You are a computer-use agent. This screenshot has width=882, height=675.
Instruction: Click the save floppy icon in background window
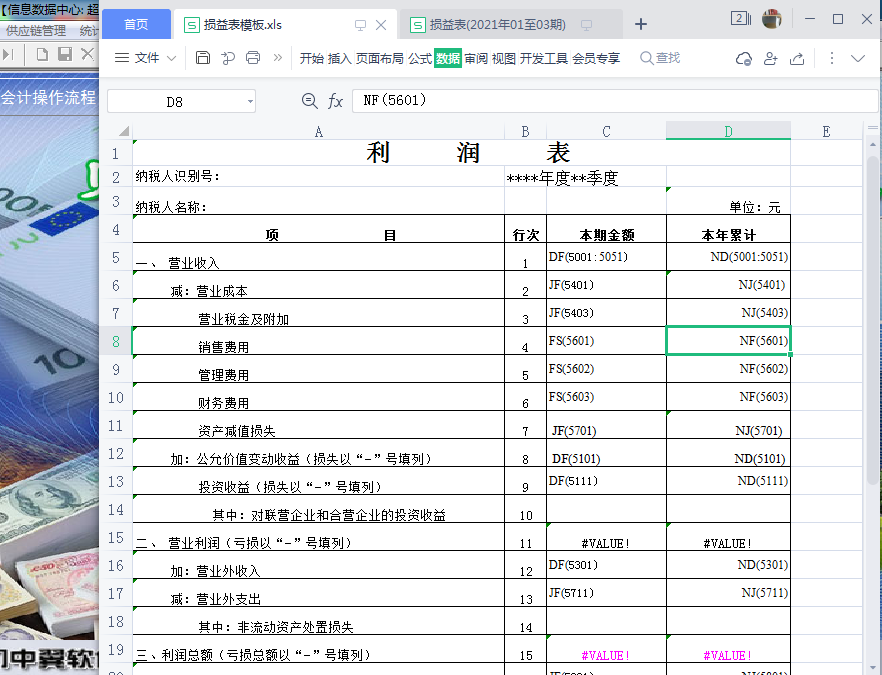[65, 54]
